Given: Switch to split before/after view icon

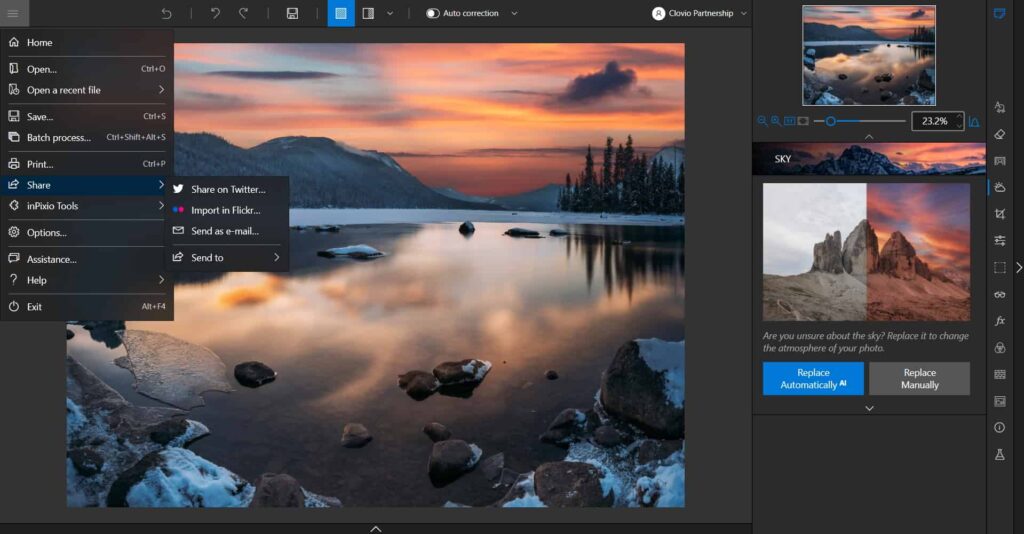Looking at the screenshot, I should click(368, 13).
